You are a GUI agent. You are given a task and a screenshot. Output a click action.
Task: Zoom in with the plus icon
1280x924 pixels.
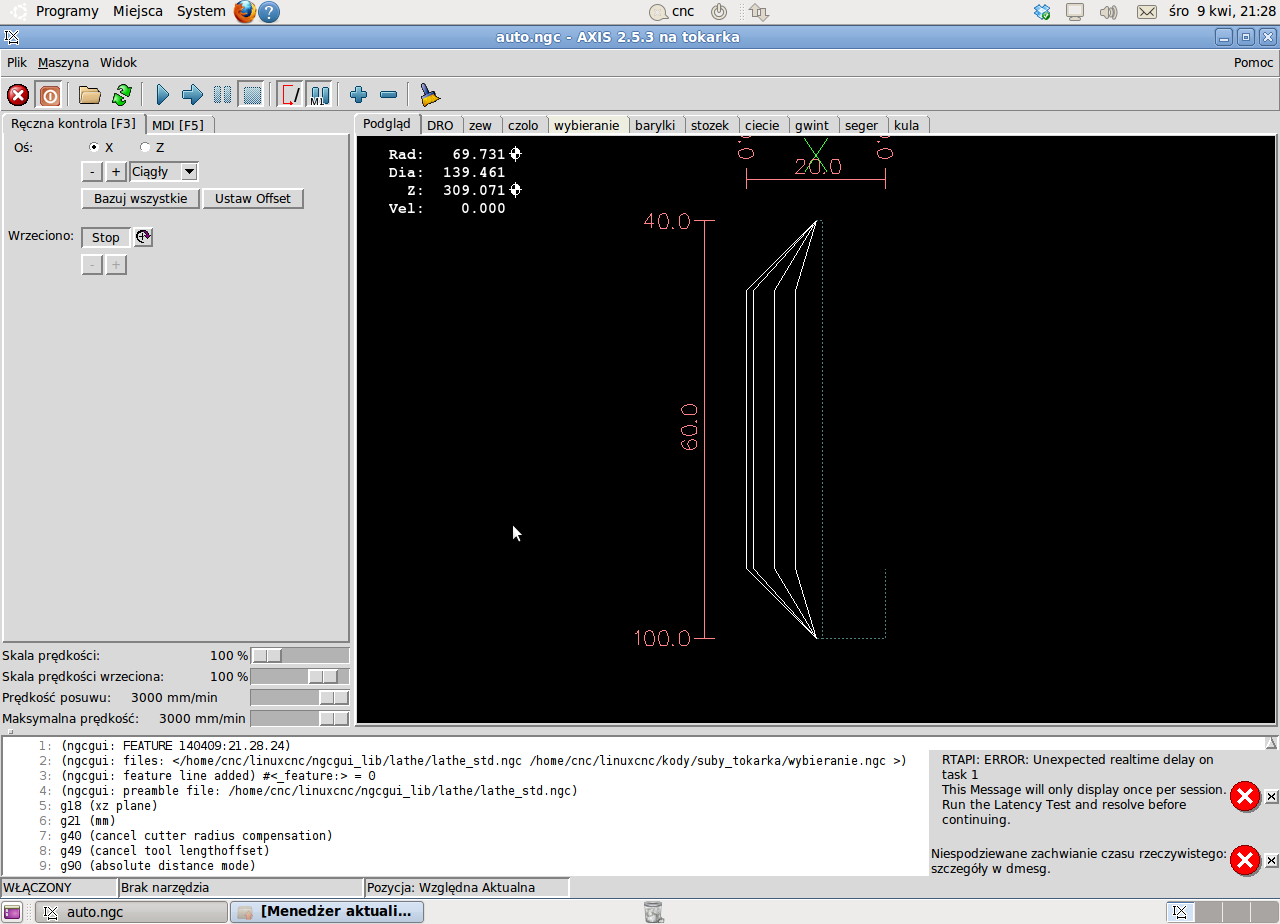pos(358,95)
